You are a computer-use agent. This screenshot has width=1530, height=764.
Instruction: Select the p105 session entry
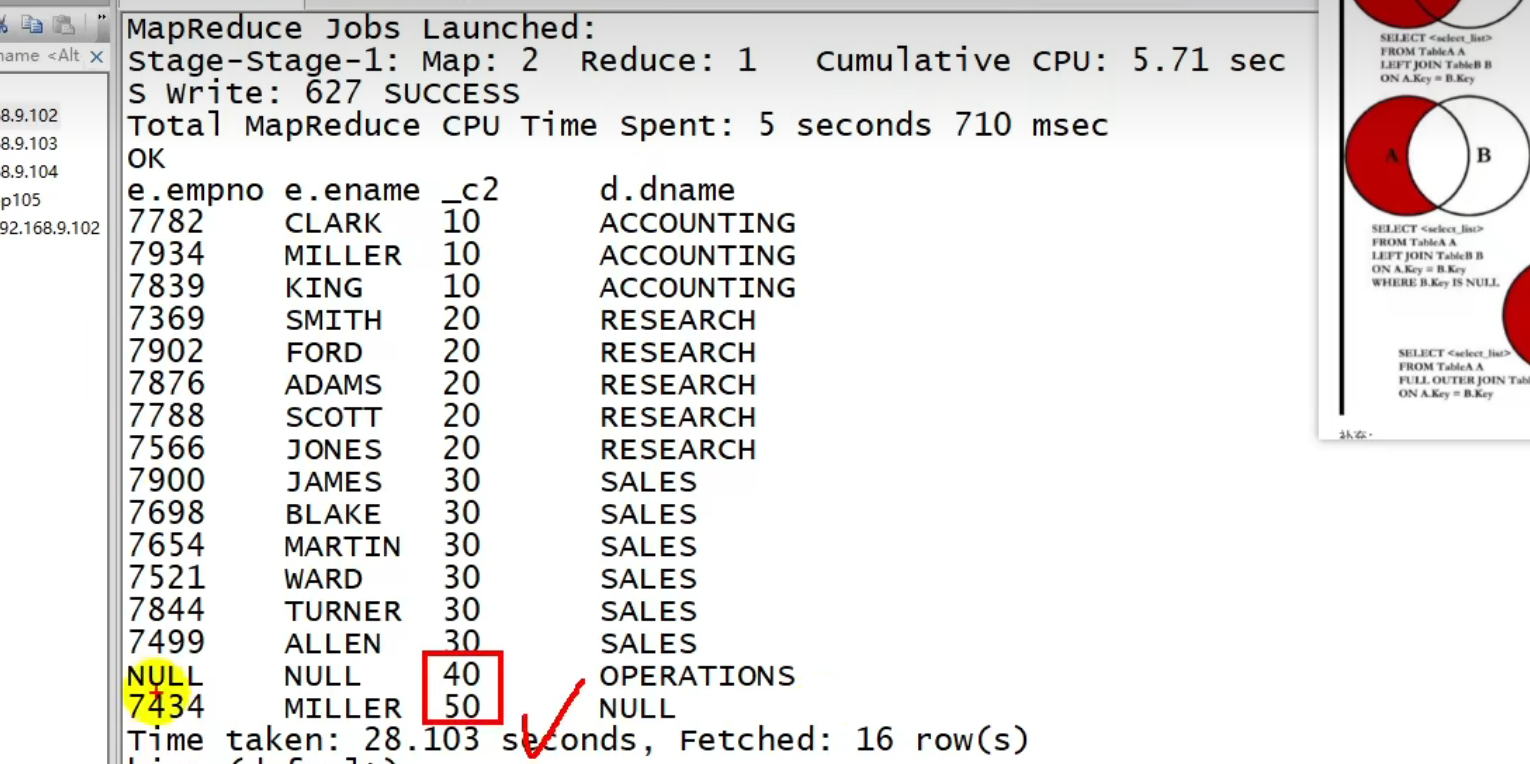pos(20,200)
